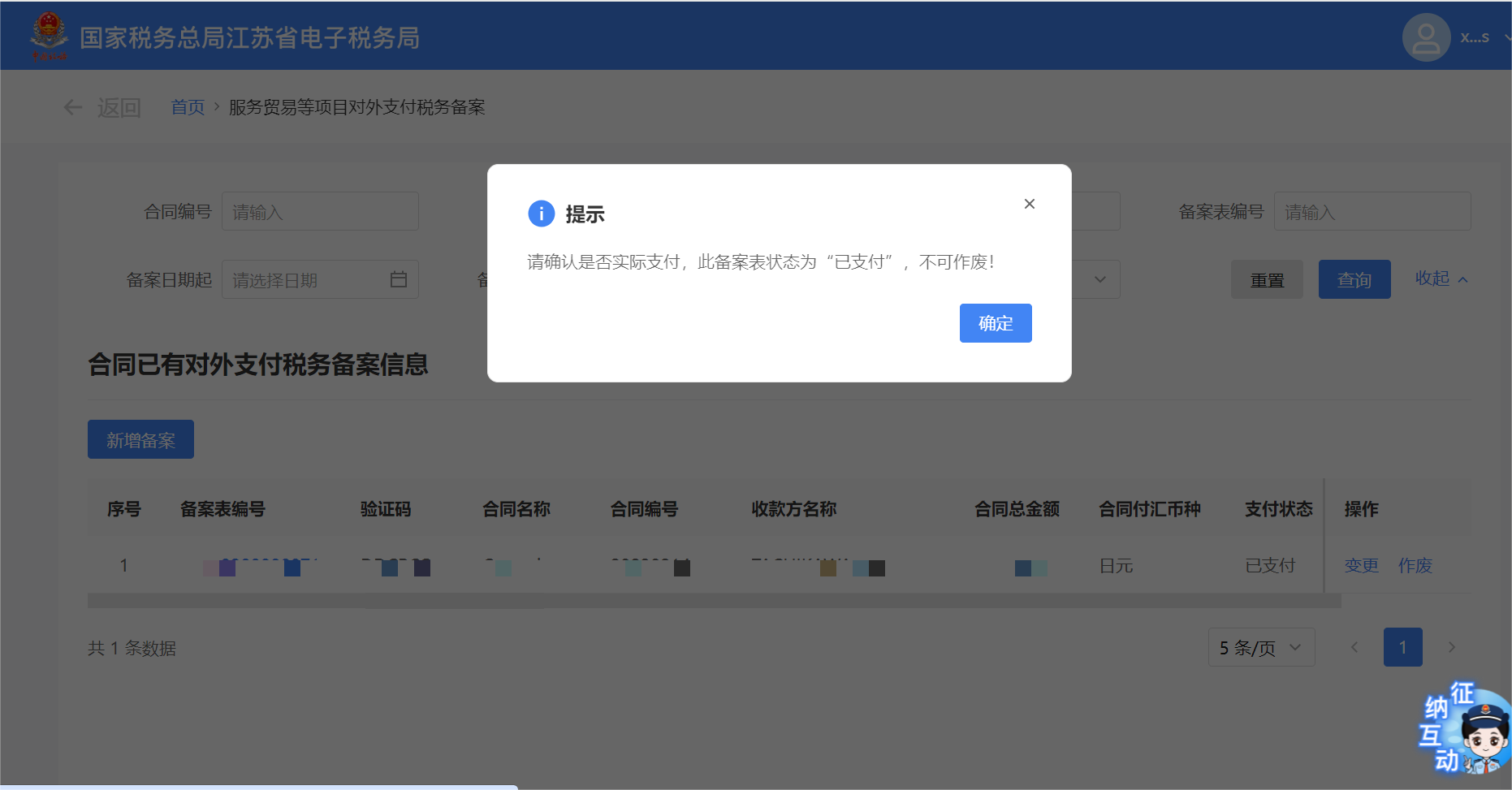Viewport: 1512px width, 790px height.
Task: Click 新增备案 button
Action: click(x=140, y=439)
